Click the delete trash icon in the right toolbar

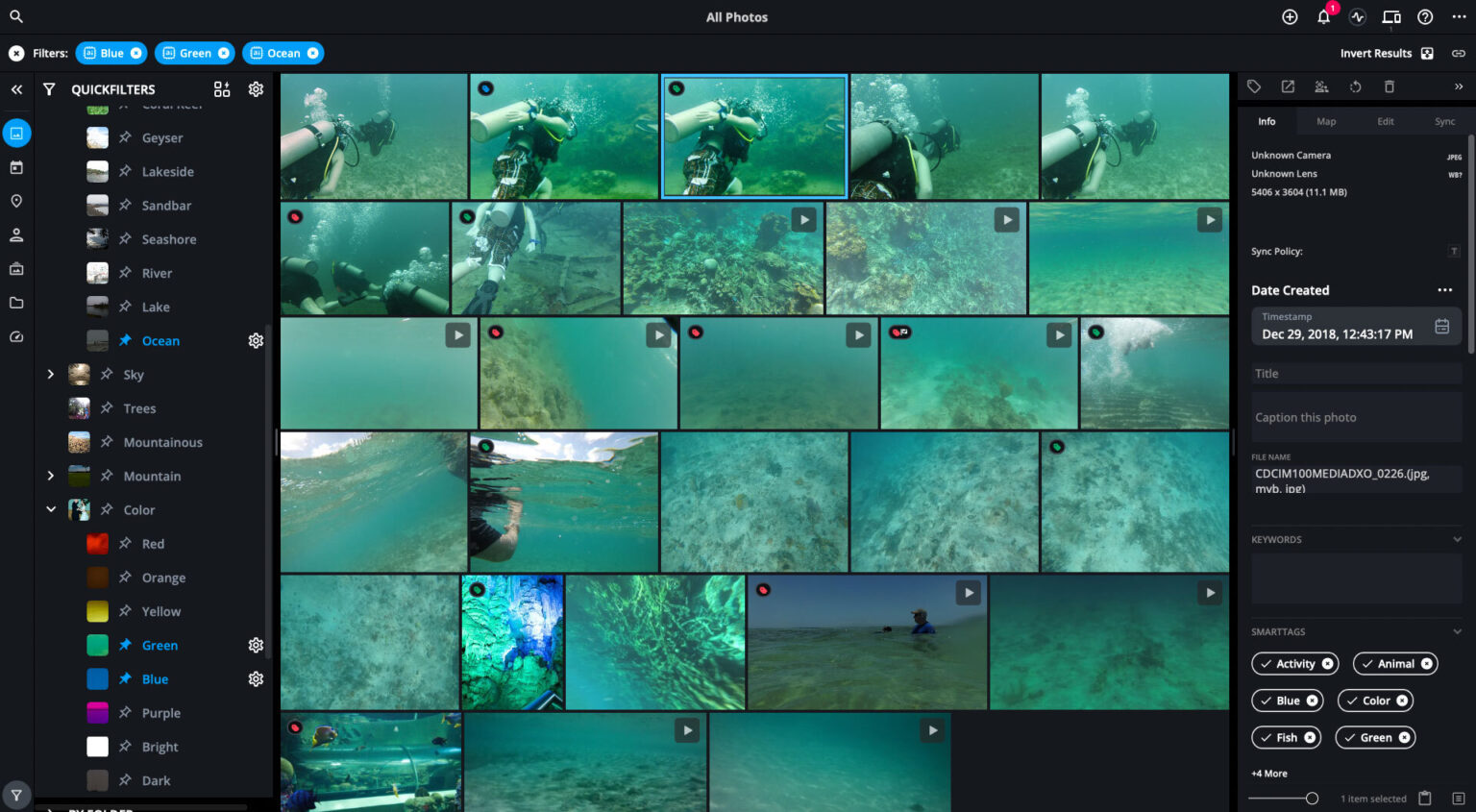[1389, 86]
